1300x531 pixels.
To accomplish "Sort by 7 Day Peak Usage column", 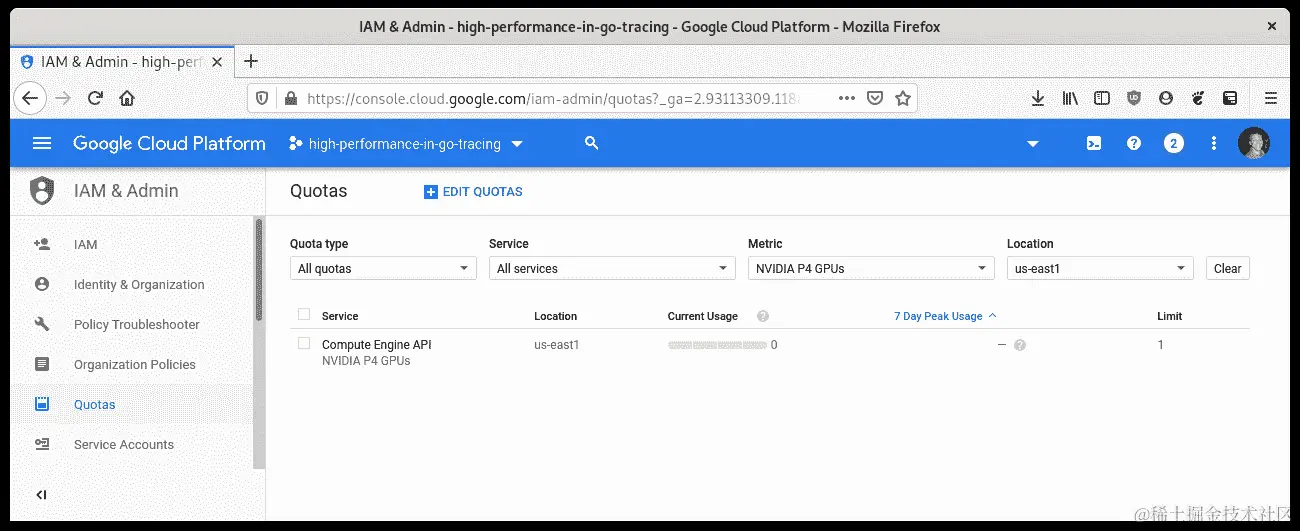I will (x=945, y=316).
